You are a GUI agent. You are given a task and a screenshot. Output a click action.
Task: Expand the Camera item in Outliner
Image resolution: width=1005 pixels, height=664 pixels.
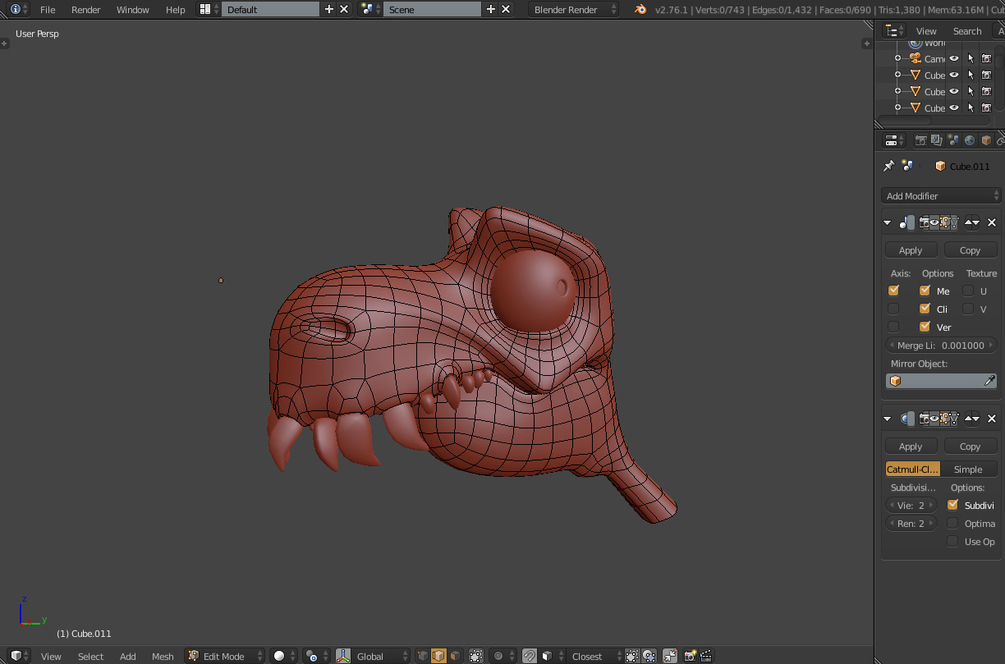898,58
